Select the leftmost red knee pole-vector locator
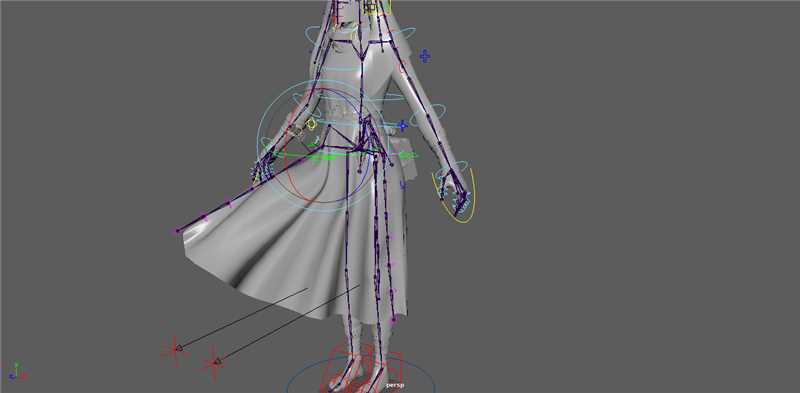The image size is (800, 393). point(174,350)
